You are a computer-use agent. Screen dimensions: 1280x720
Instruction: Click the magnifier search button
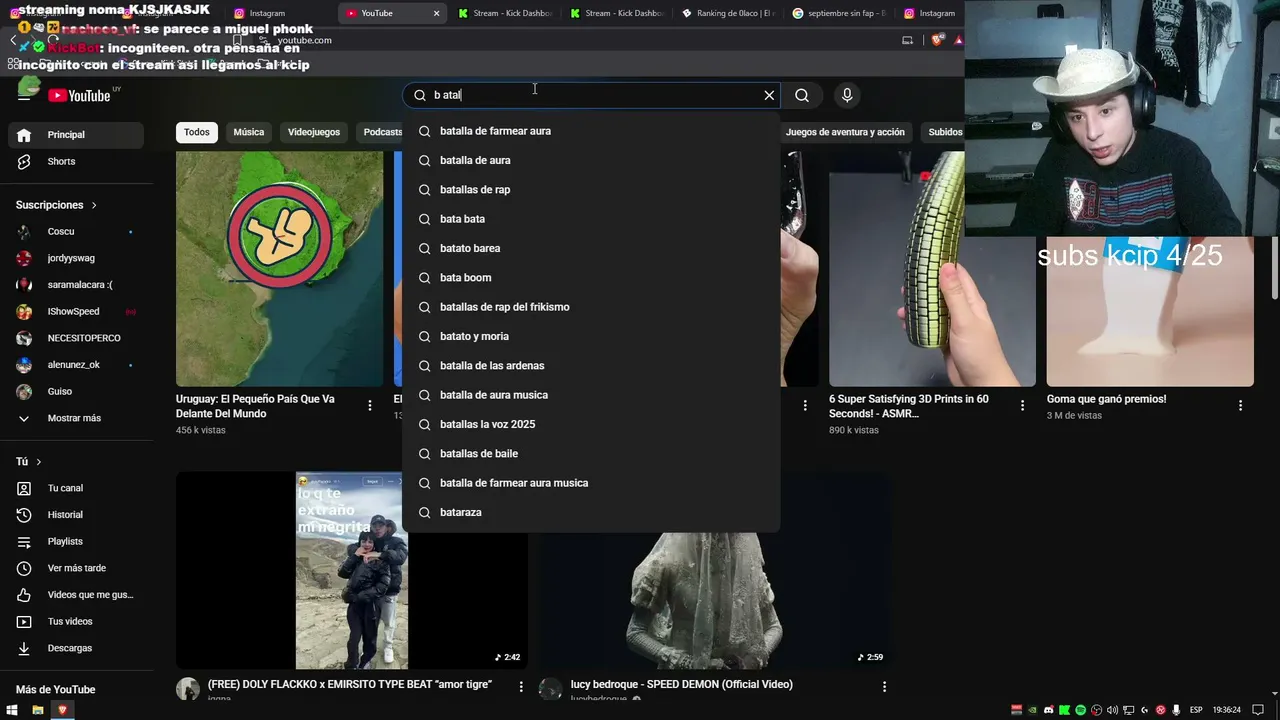pos(802,95)
